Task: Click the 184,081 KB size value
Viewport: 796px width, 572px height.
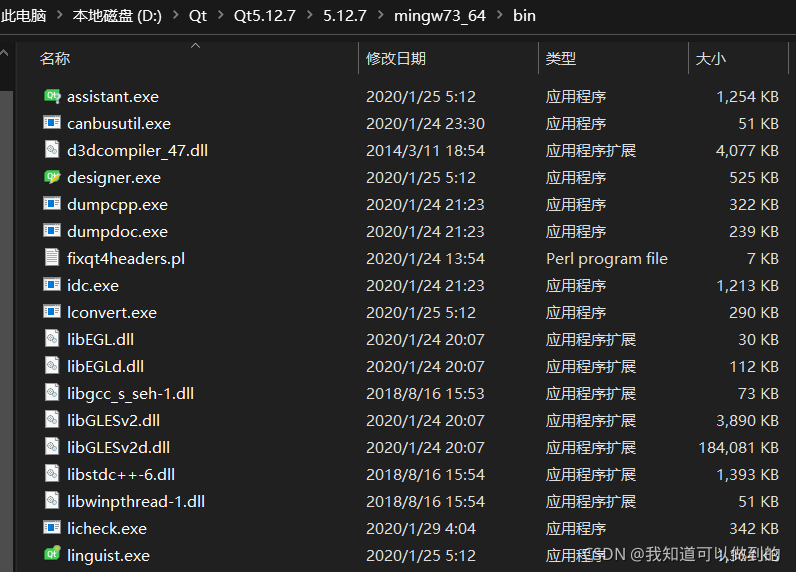Action: click(739, 447)
